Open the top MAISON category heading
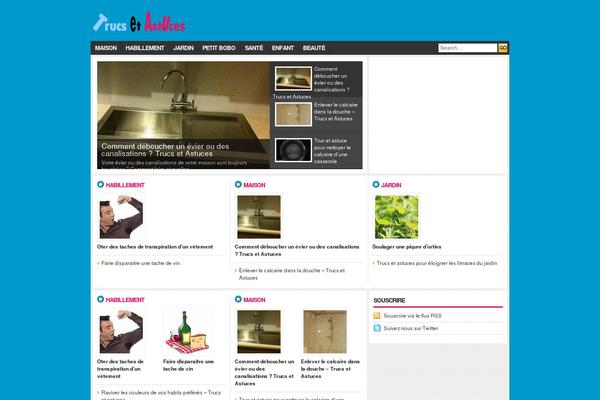Viewport: 600px width, 400px height. [x=254, y=185]
